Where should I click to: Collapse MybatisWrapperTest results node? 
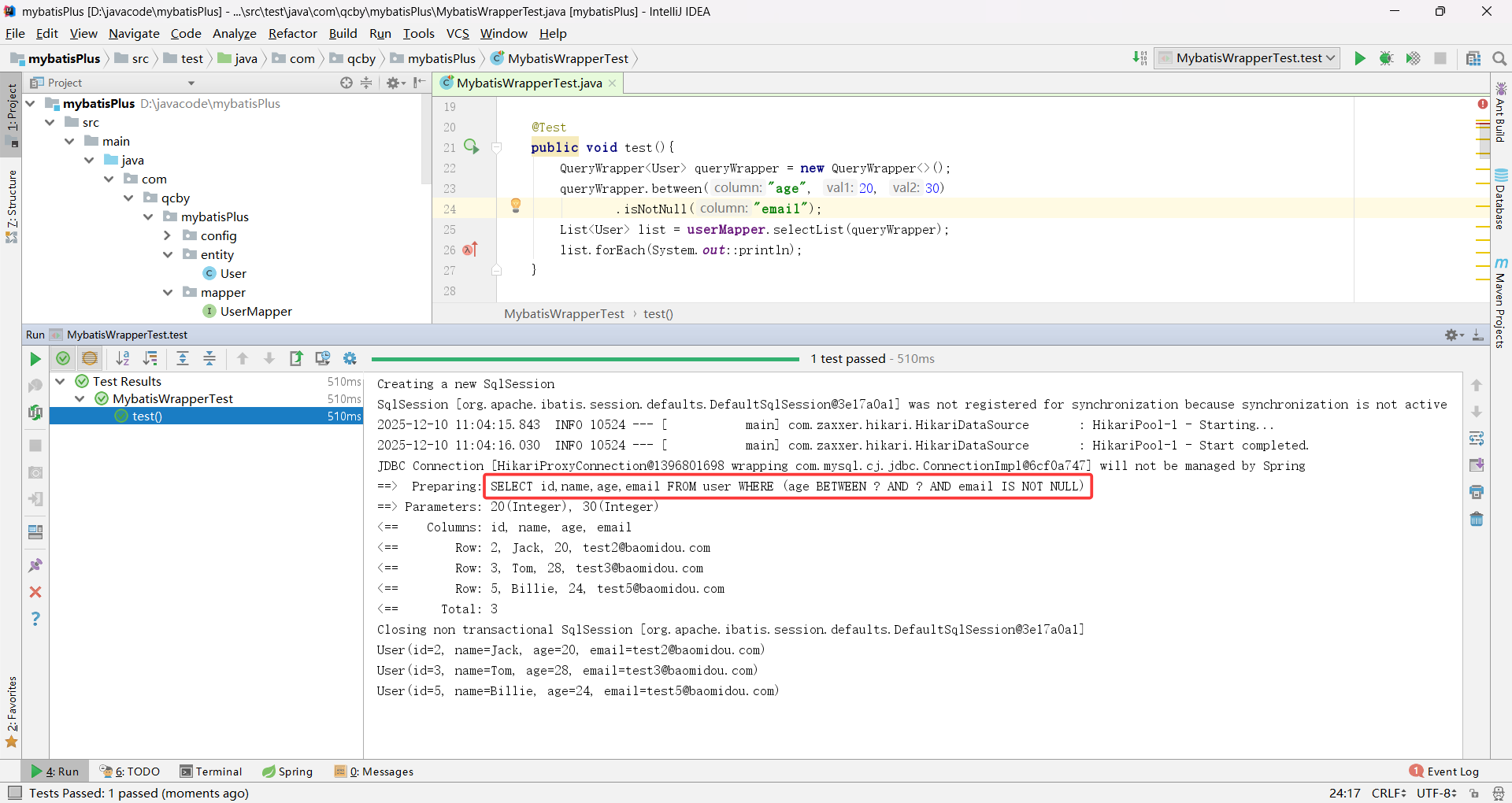tap(80, 398)
